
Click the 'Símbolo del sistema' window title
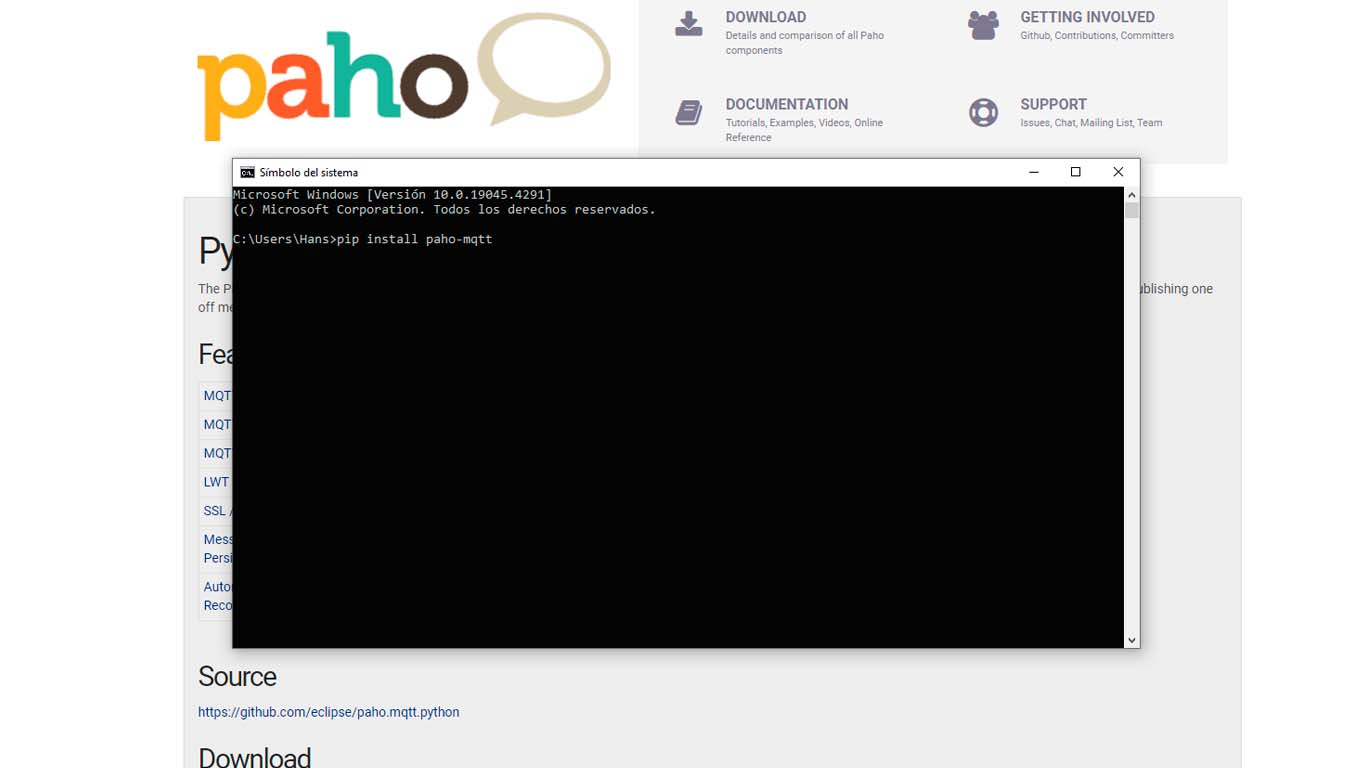tap(309, 172)
